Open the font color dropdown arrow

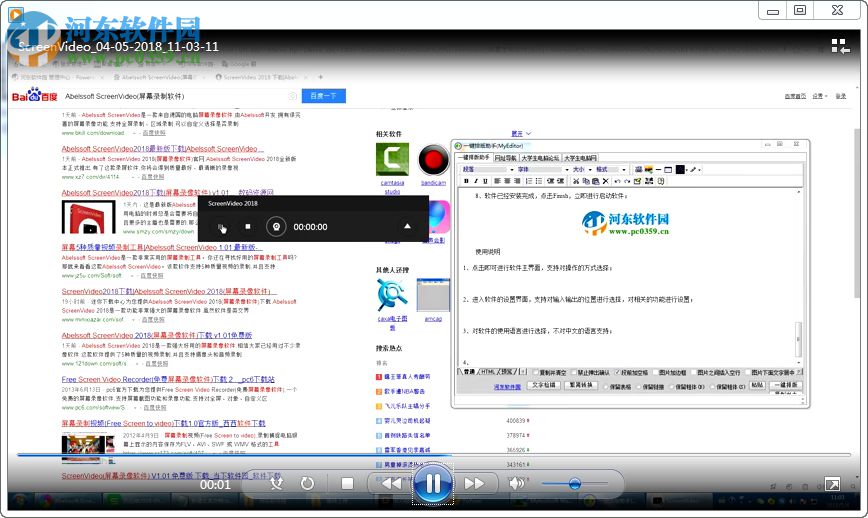click(687, 170)
